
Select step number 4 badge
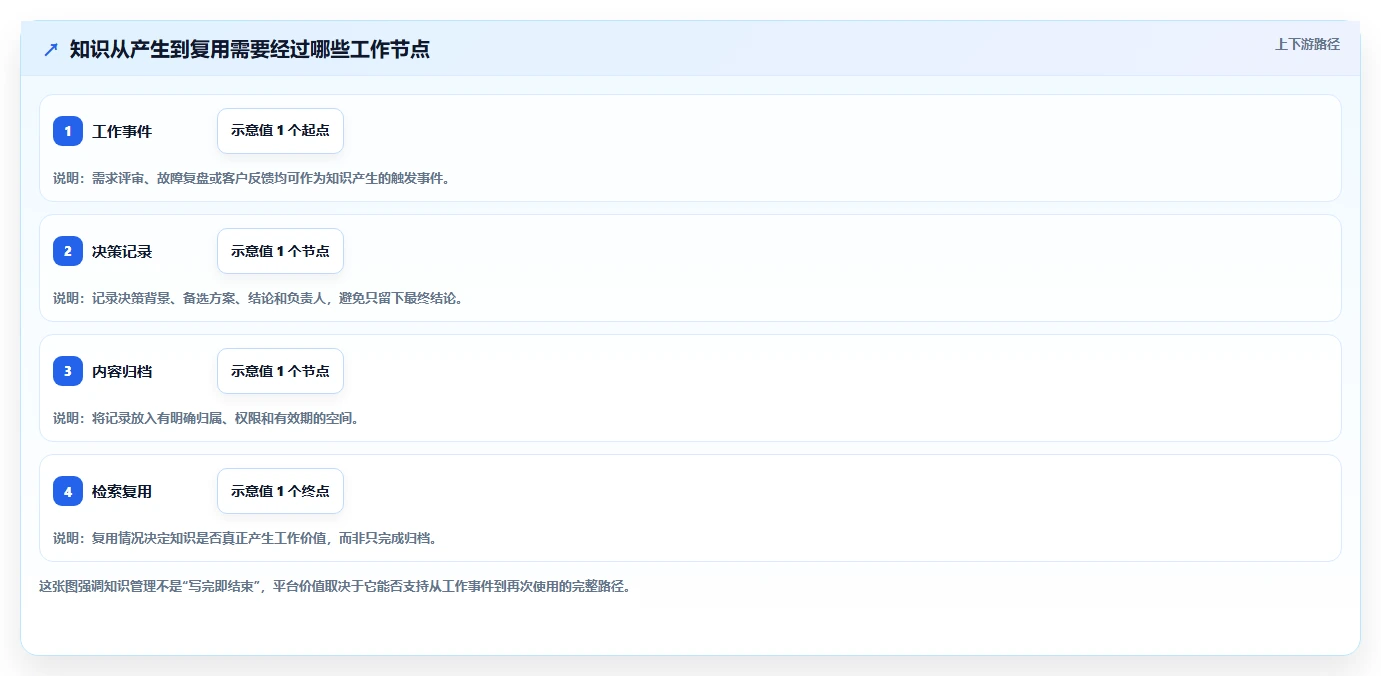[68, 491]
